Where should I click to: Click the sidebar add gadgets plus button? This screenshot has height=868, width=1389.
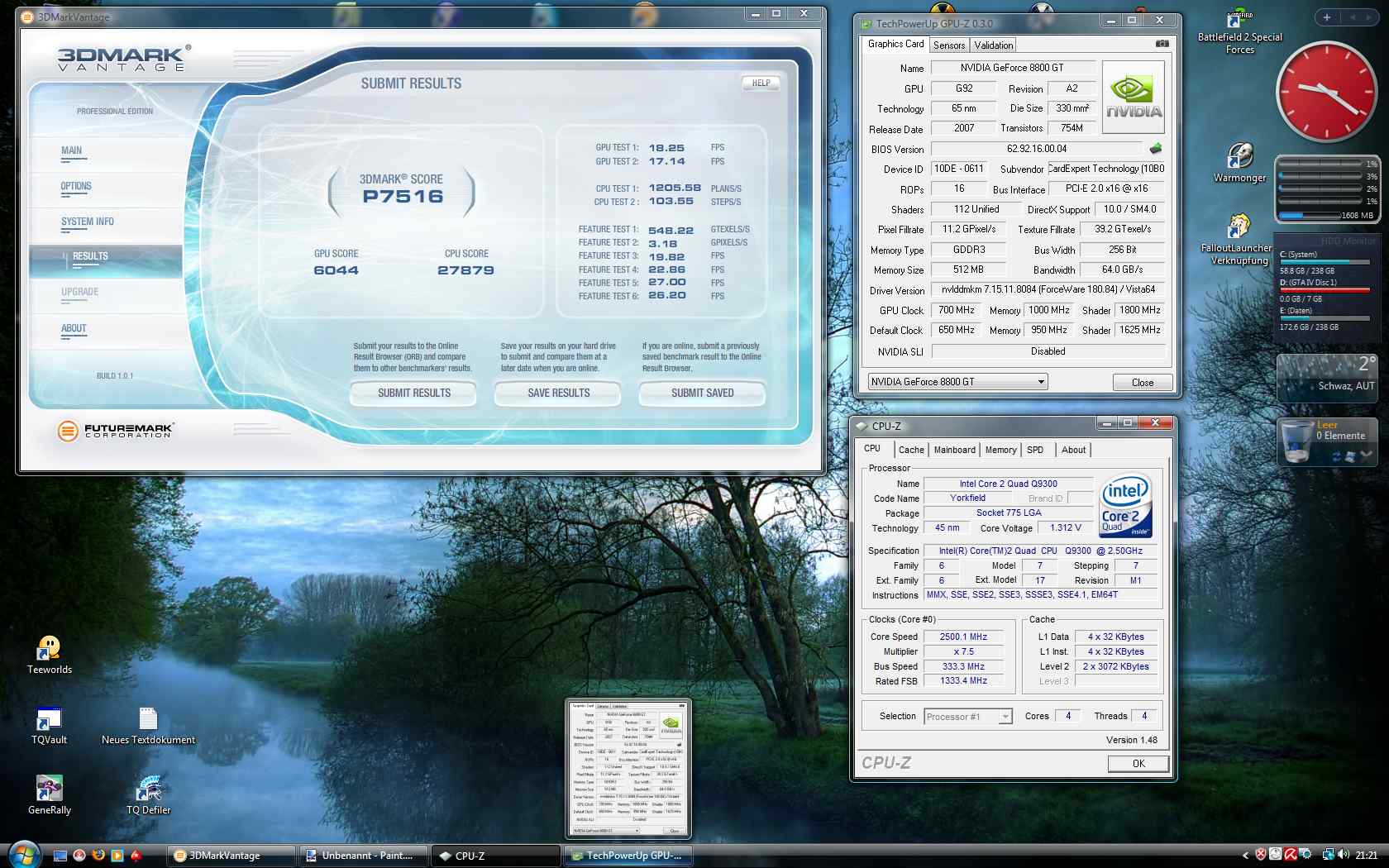tap(1326, 17)
